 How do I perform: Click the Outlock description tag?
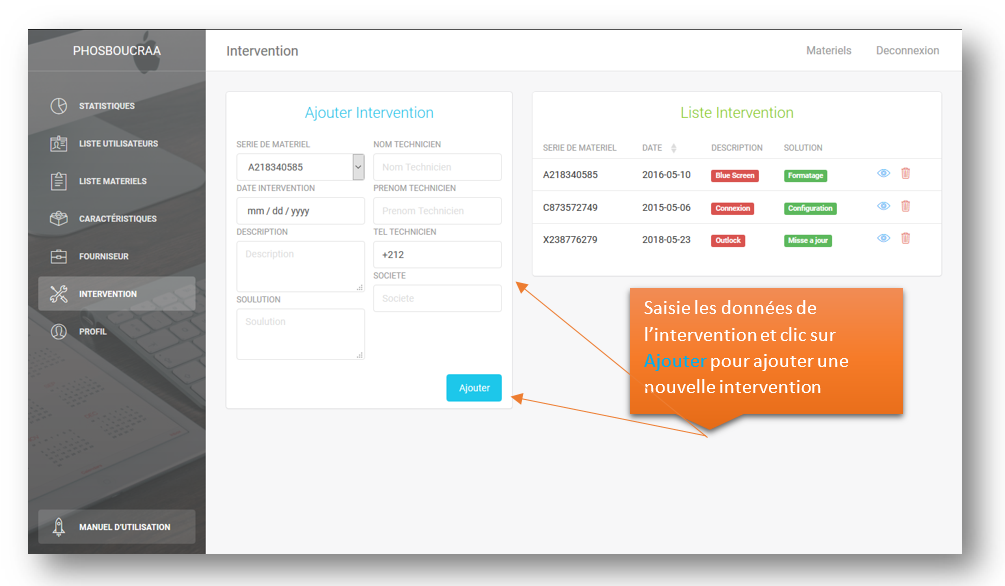pyautogui.click(x=728, y=240)
